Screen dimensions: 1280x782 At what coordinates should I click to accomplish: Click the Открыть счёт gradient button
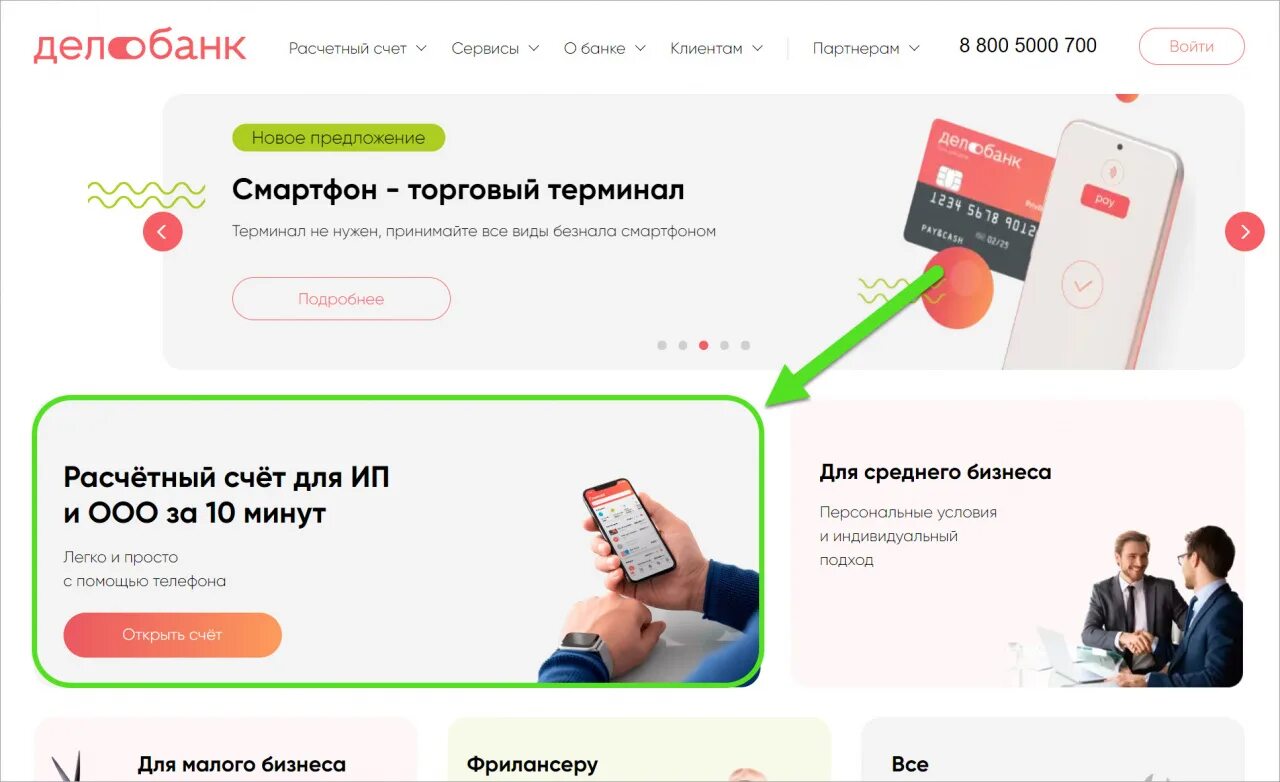point(172,635)
